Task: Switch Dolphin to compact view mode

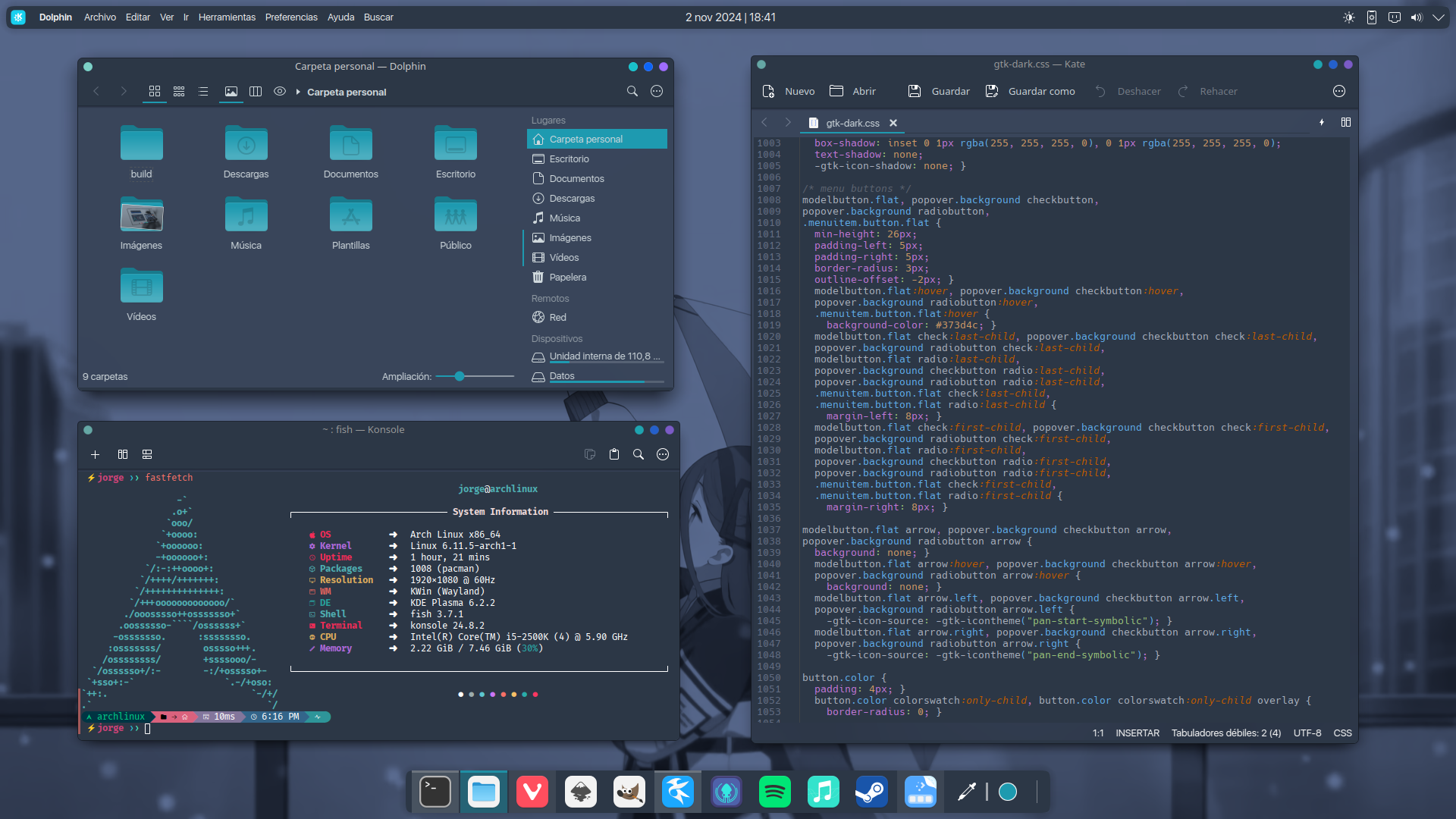Action: (179, 91)
